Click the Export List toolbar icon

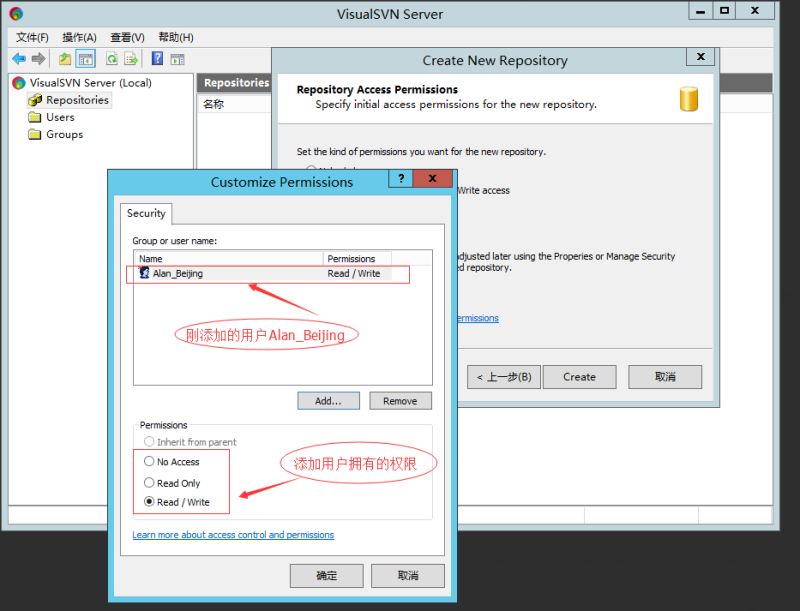(x=131, y=59)
